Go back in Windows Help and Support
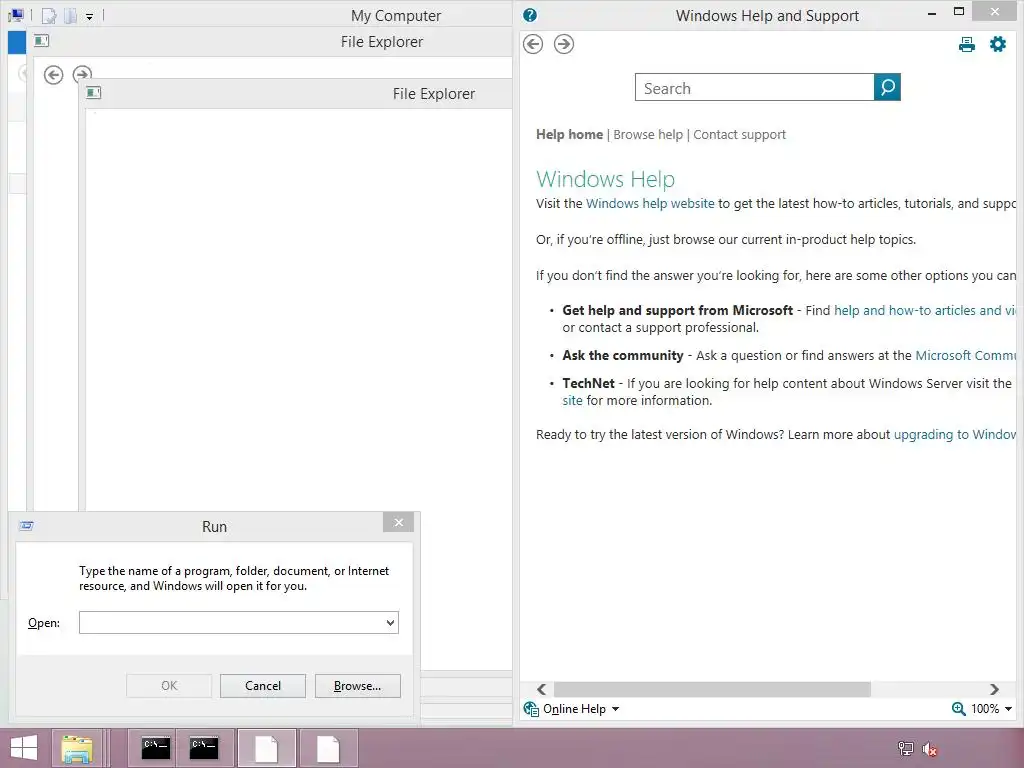Image resolution: width=1024 pixels, height=768 pixels. click(x=533, y=44)
